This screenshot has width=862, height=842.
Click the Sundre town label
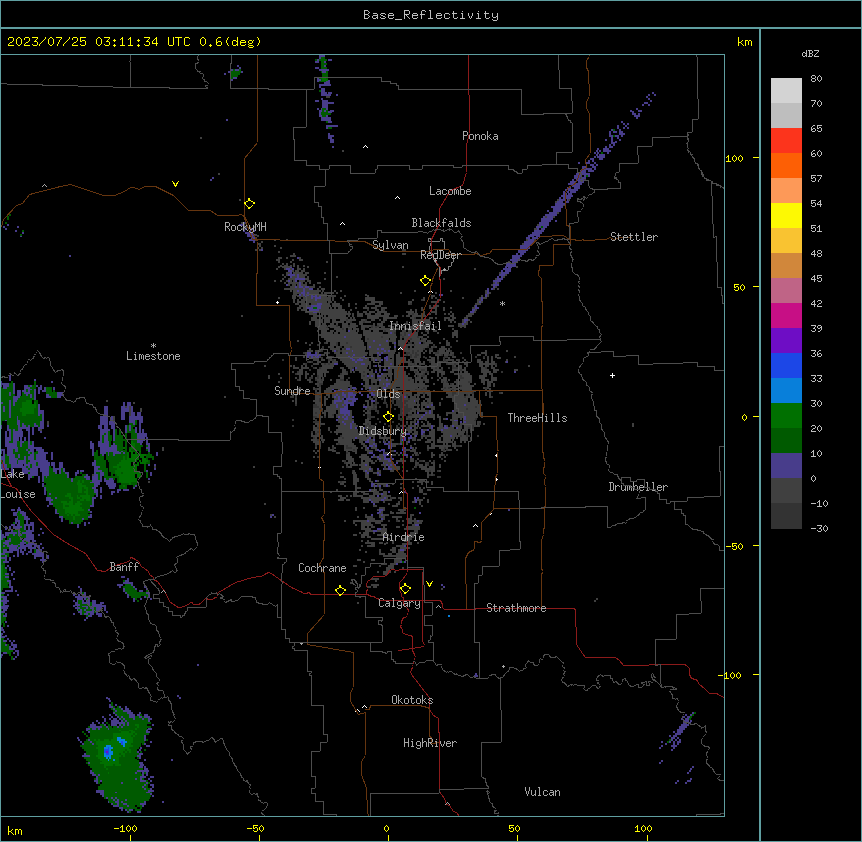click(x=292, y=391)
